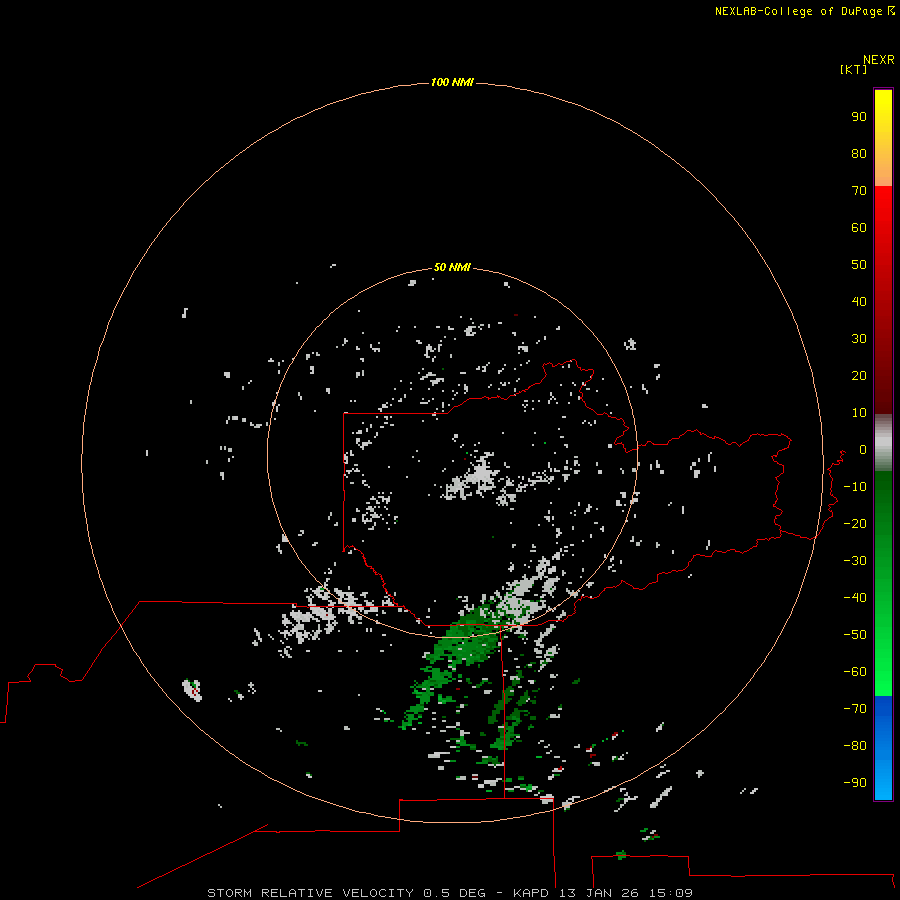Click the 13 JAN 26 date stamp
This screenshot has height=900, width=900.
pyautogui.click(x=599, y=893)
